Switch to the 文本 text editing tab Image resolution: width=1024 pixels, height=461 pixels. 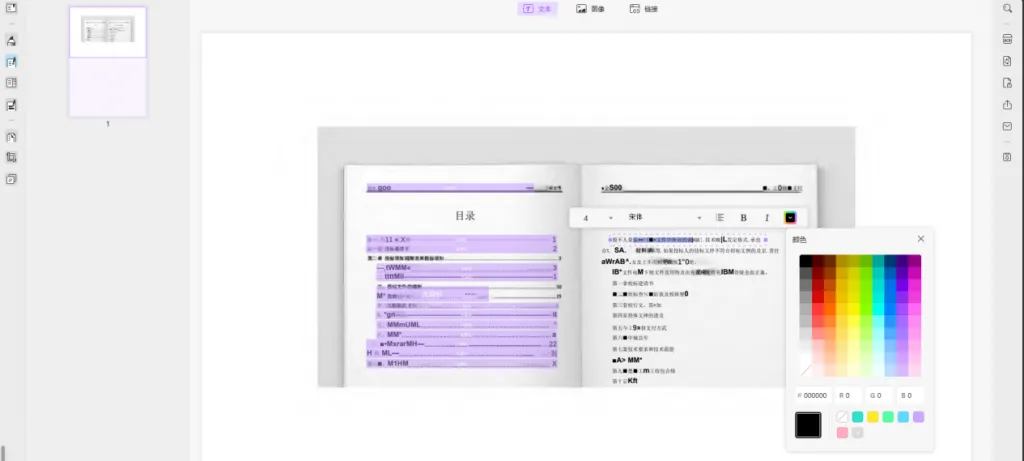pyautogui.click(x=537, y=9)
